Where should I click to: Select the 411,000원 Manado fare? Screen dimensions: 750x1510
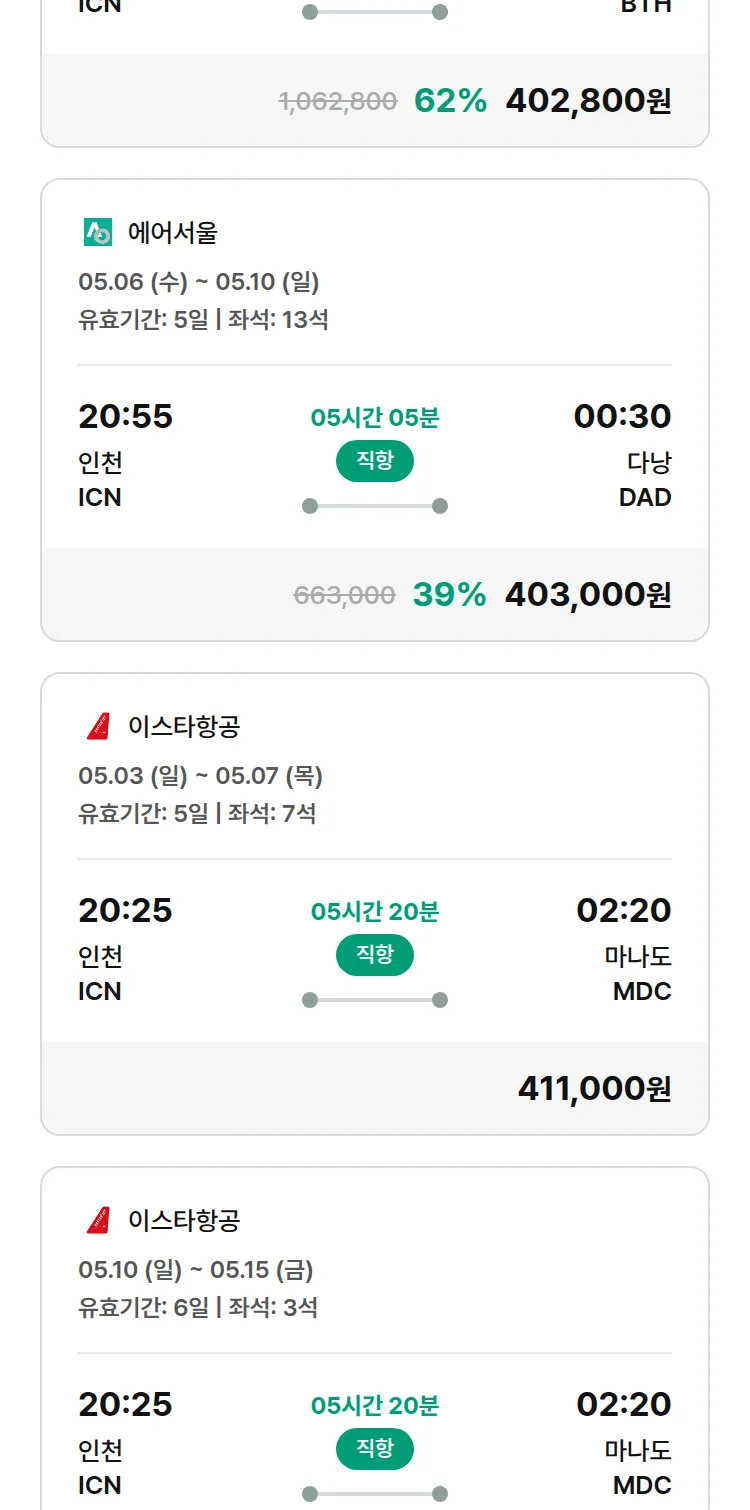[x=594, y=1088]
